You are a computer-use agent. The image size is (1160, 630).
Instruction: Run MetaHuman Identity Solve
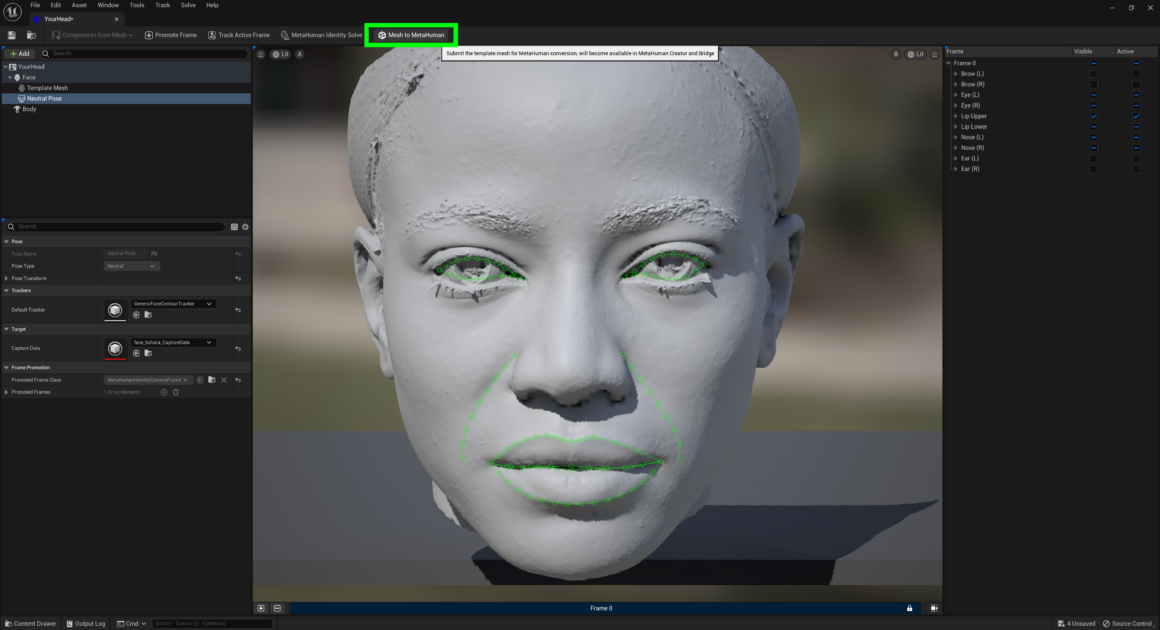pos(322,35)
